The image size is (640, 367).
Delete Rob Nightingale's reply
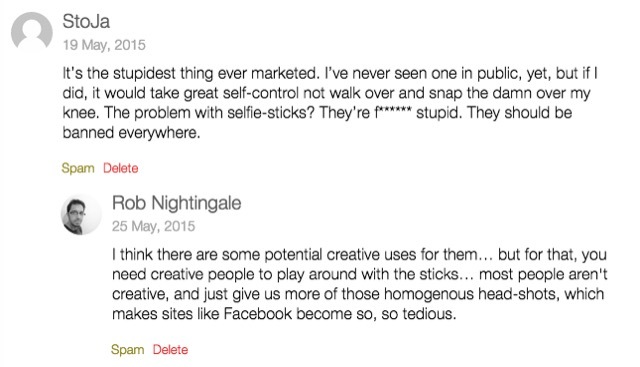[170, 350]
